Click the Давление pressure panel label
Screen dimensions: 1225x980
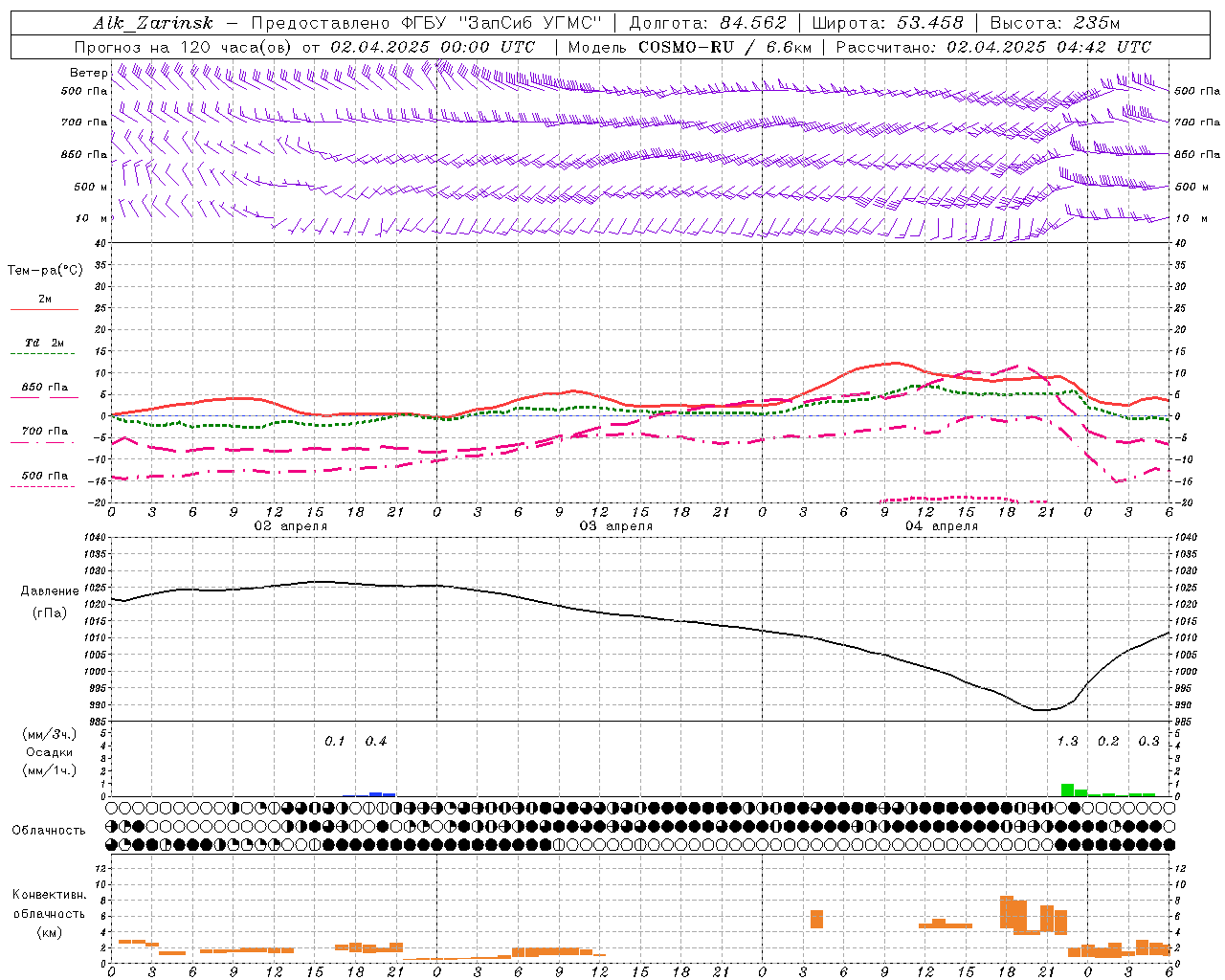click(50, 591)
